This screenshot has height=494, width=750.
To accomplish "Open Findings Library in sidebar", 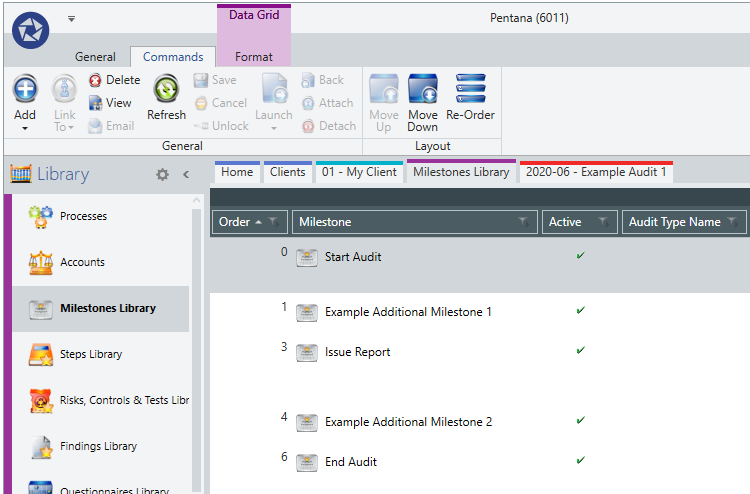I will pos(100,446).
